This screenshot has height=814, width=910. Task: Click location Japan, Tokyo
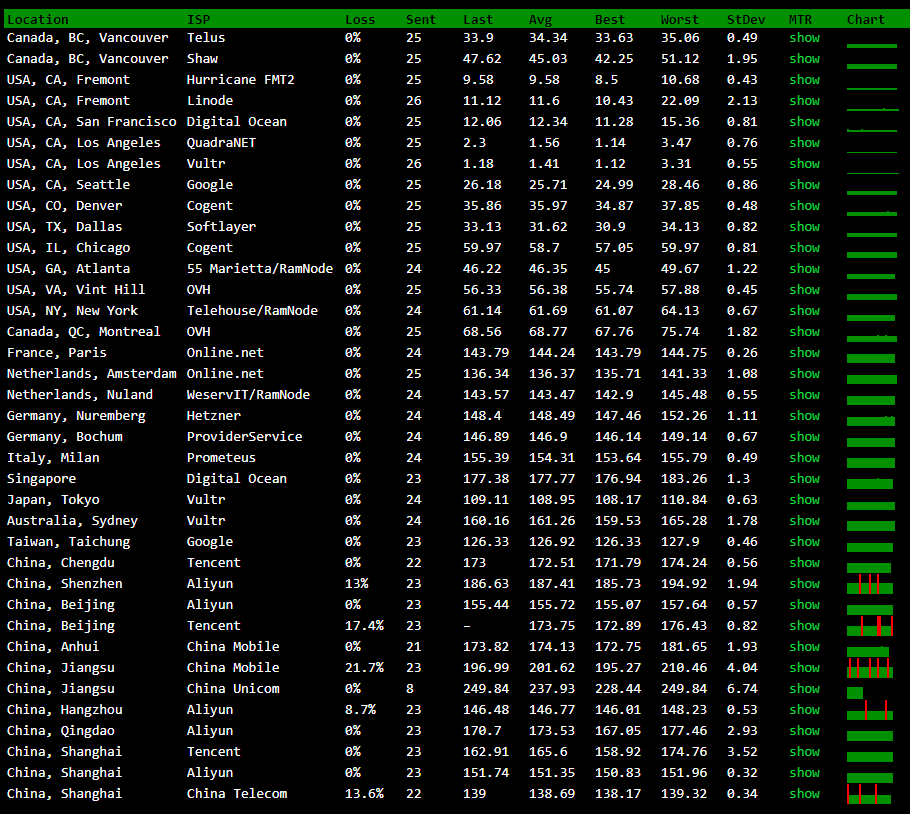click(x=53, y=500)
